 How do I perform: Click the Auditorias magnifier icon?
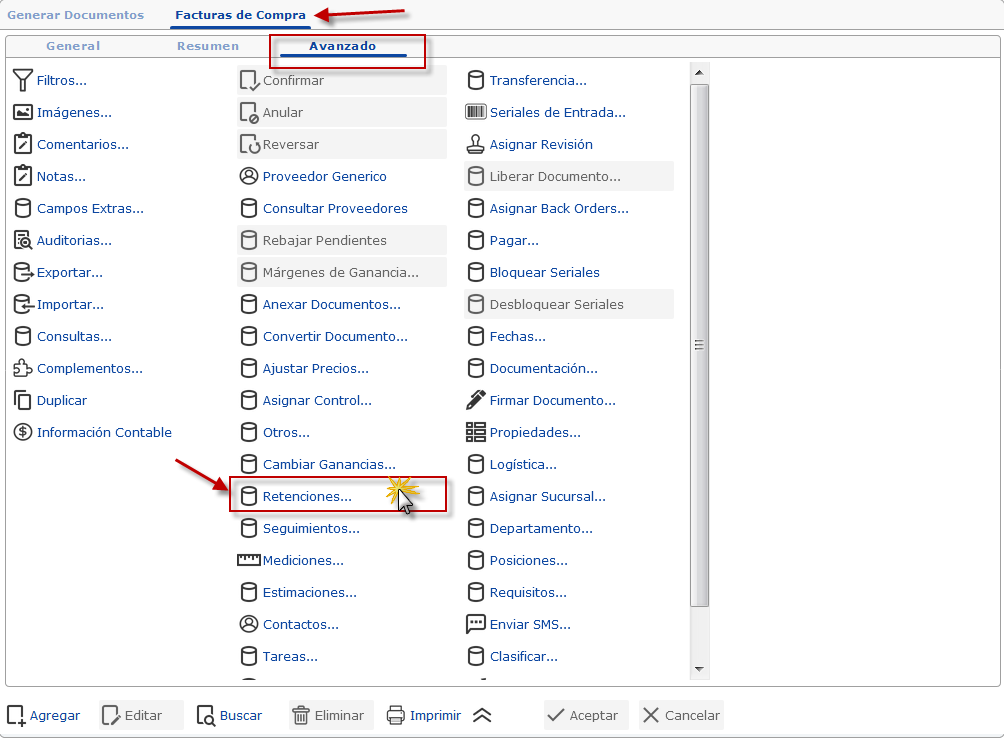pyautogui.click(x=22, y=240)
